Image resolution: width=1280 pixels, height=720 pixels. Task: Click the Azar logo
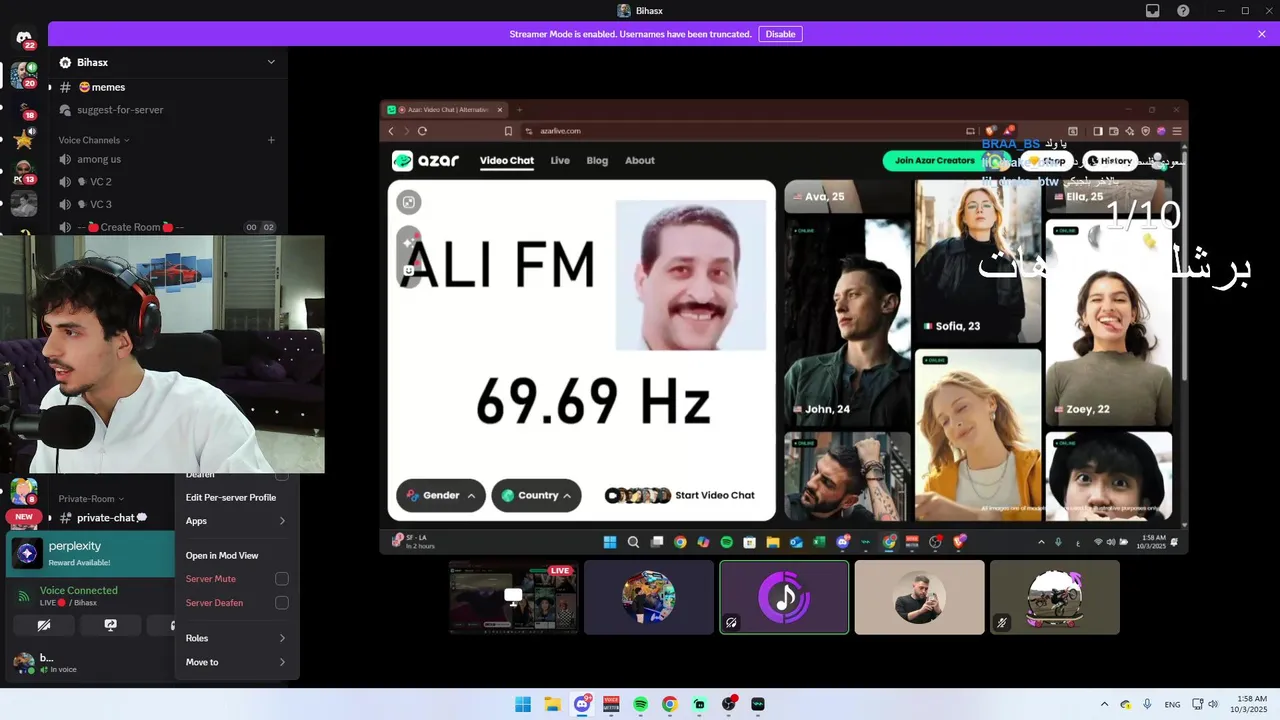tap(426, 160)
